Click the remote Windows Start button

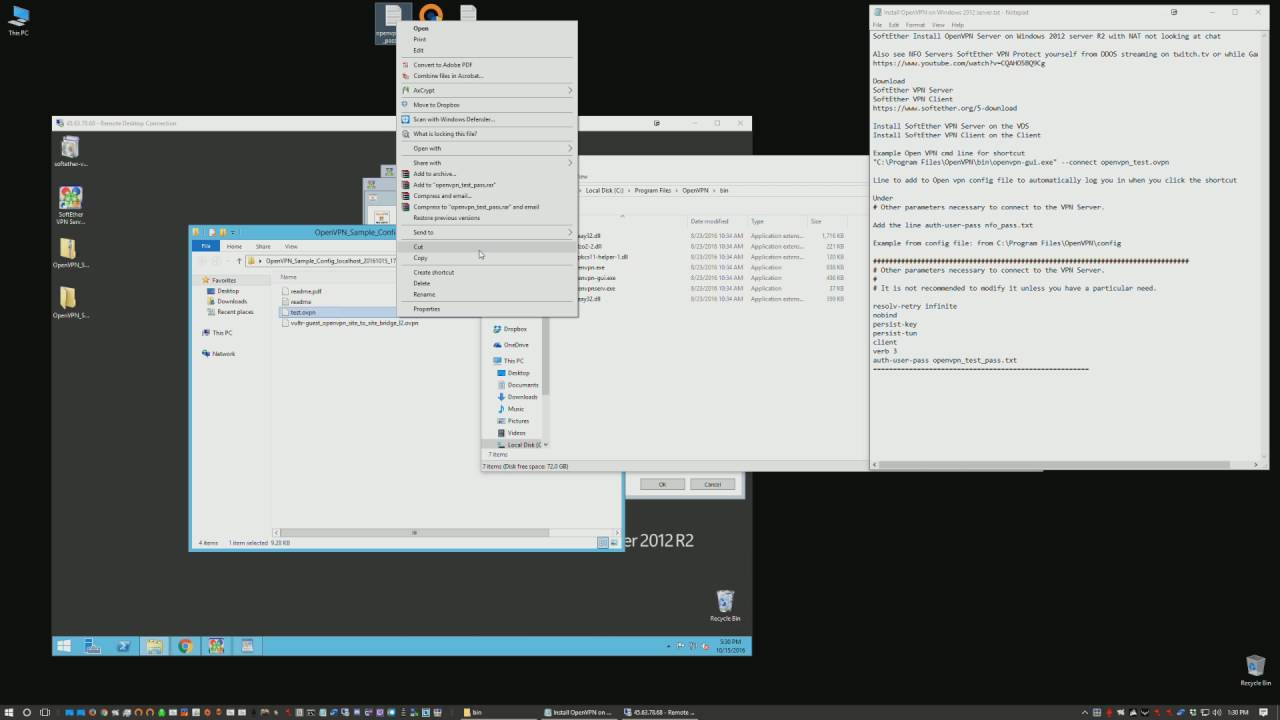[64, 646]
